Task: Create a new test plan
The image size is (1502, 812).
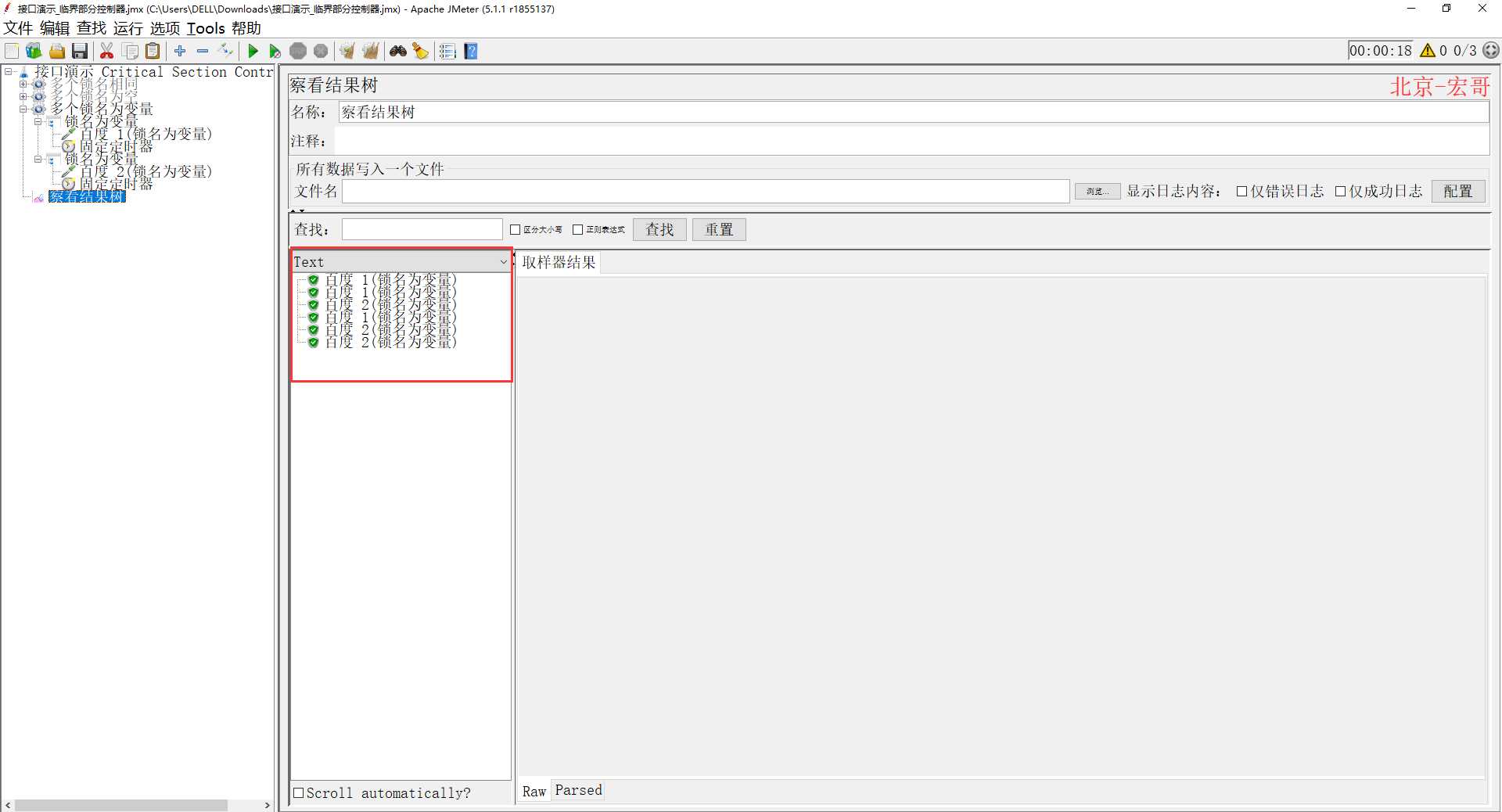Action: click(x=12, y=51)
